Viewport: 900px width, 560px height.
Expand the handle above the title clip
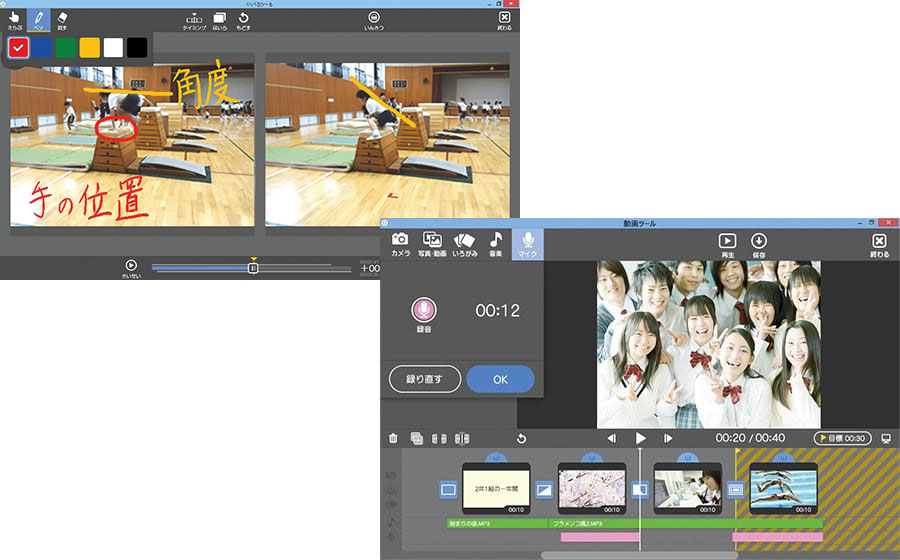click(x=495, y=457)
